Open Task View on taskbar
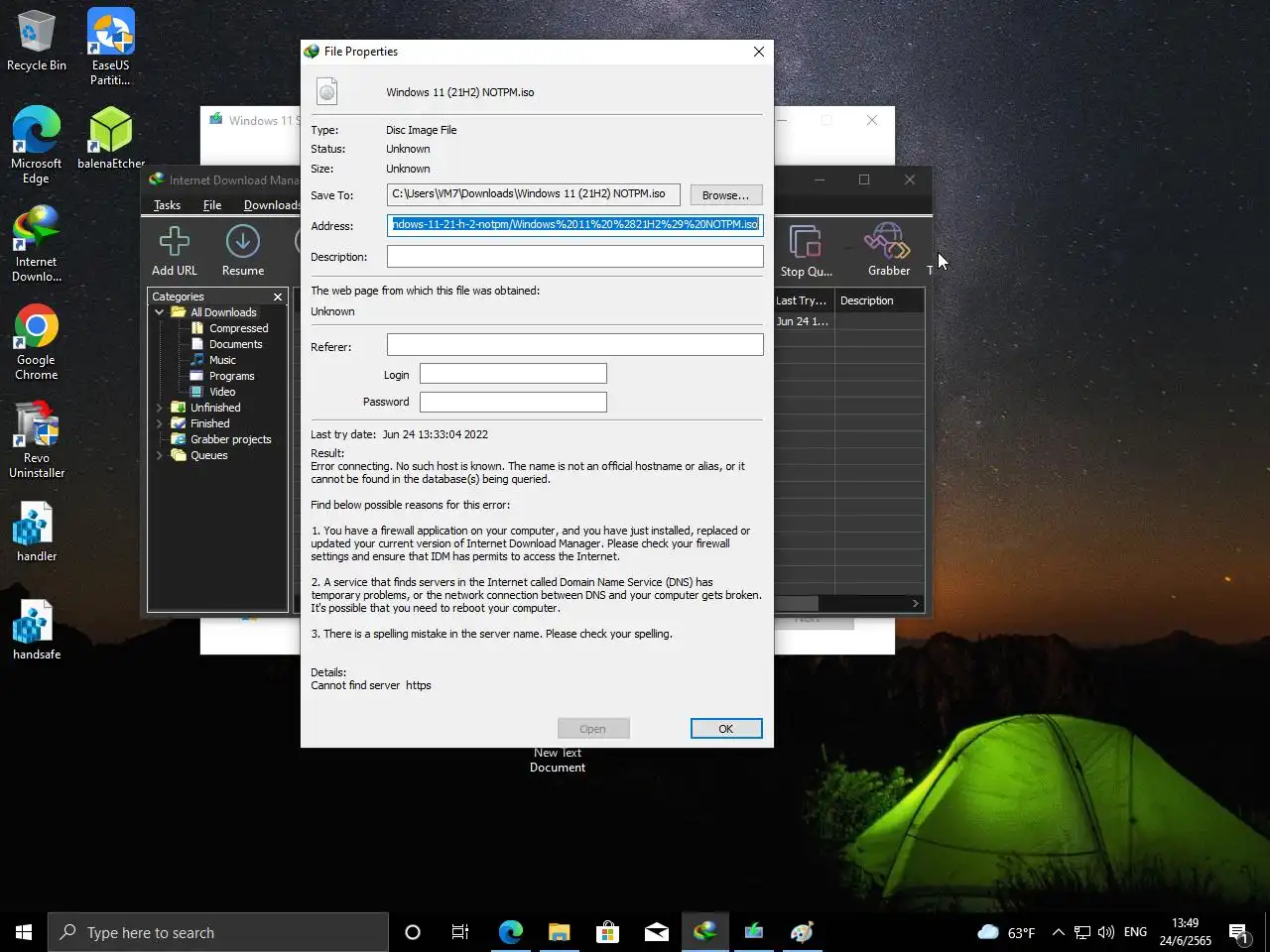The height and width of the screenshot is (952, 1270). (x=460, y=932)
